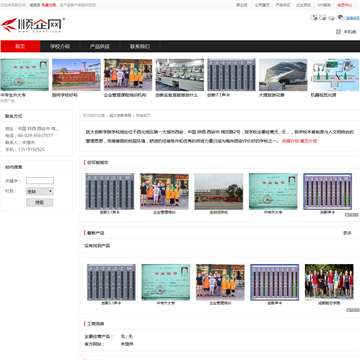Click the mobile number 13519192925

point(31,149)
